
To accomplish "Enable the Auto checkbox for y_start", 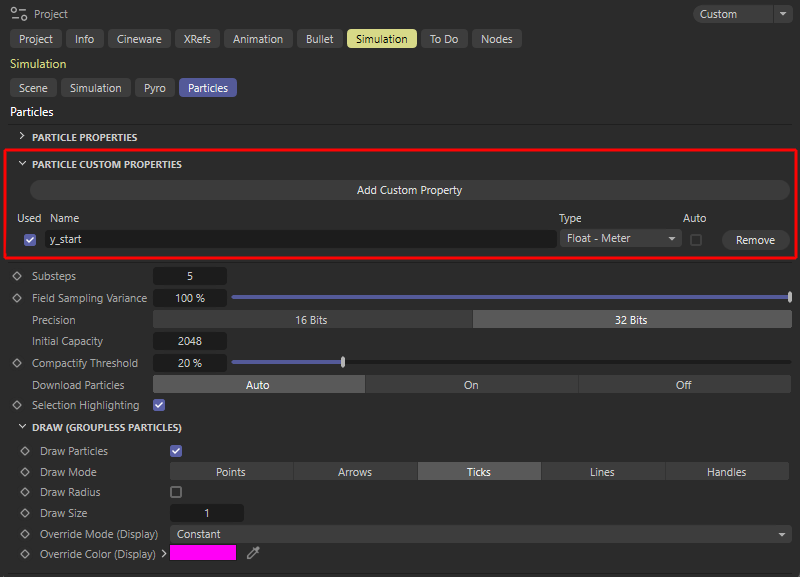I will click(696, 240).
